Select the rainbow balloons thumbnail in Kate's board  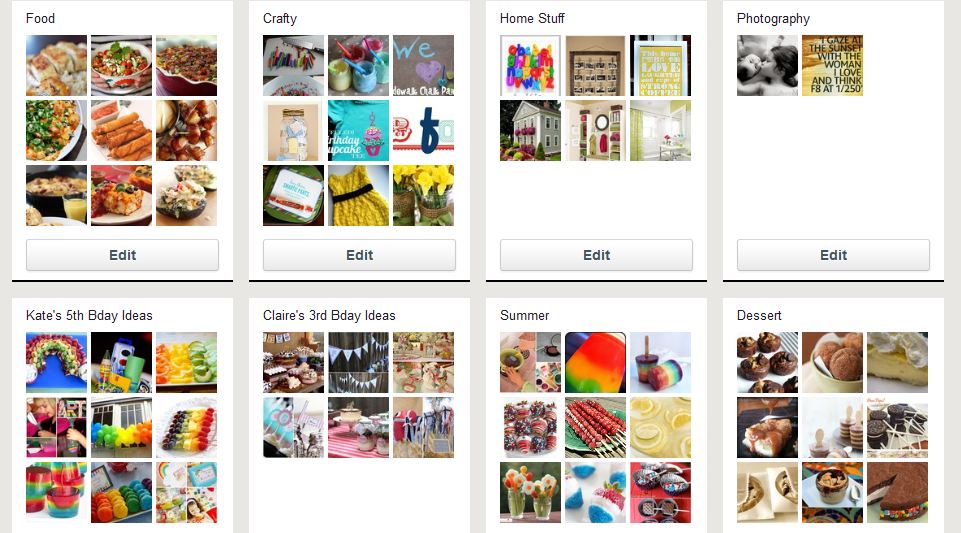[121, 428]
